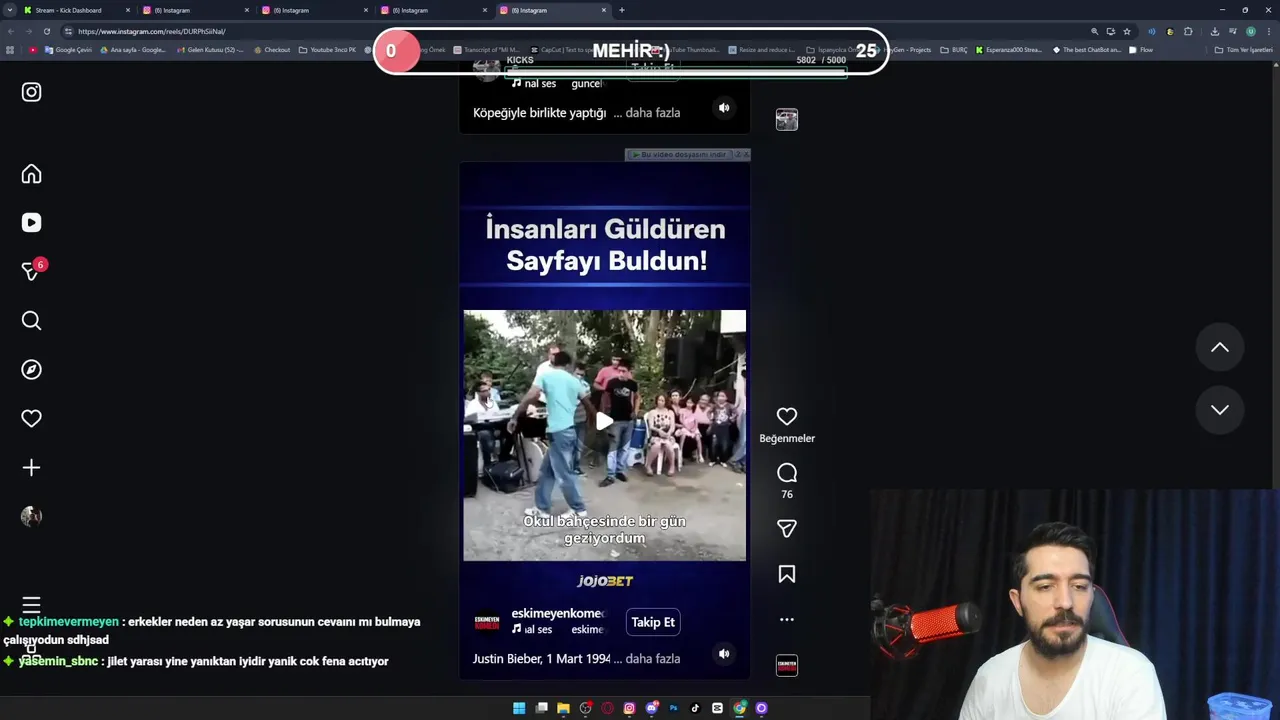Save reel with bookmark icon
This screenshot has width=1280, height=720.
pos(787,574)
